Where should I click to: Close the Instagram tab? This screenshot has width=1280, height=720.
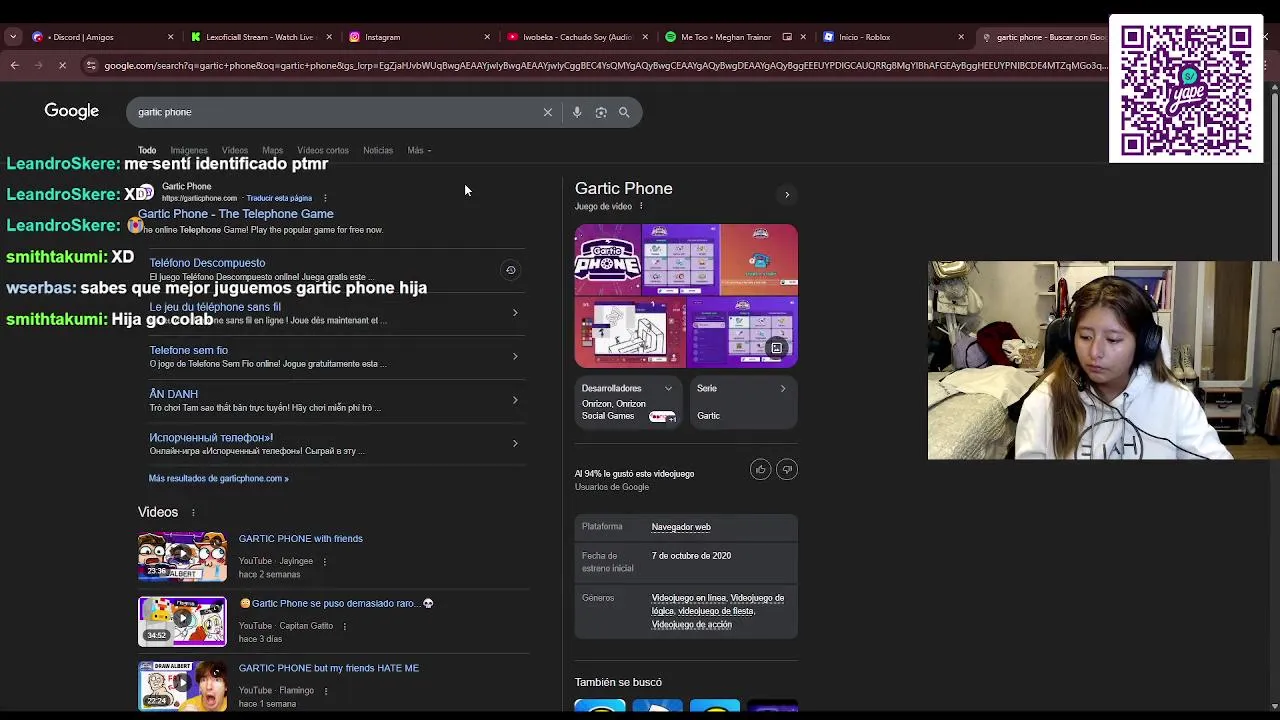[x=487, y=37]
